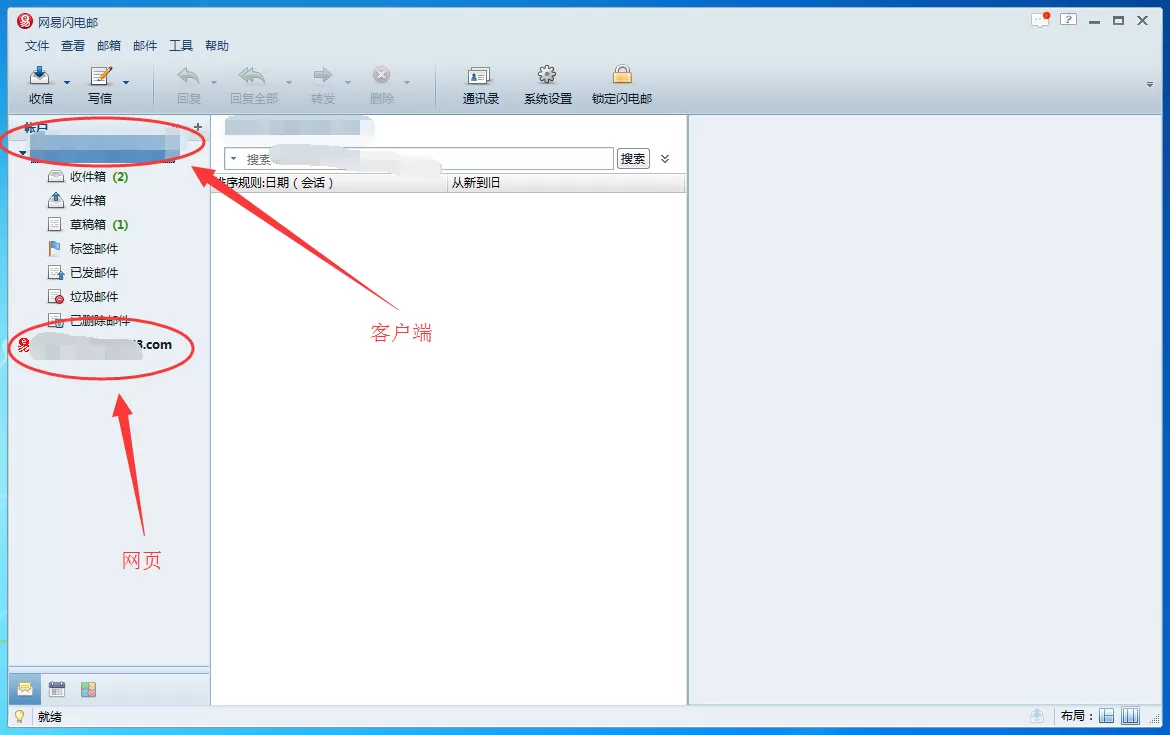Open the 工具 menu
This screenshot has height=735, width=1170.
[181, 46]
